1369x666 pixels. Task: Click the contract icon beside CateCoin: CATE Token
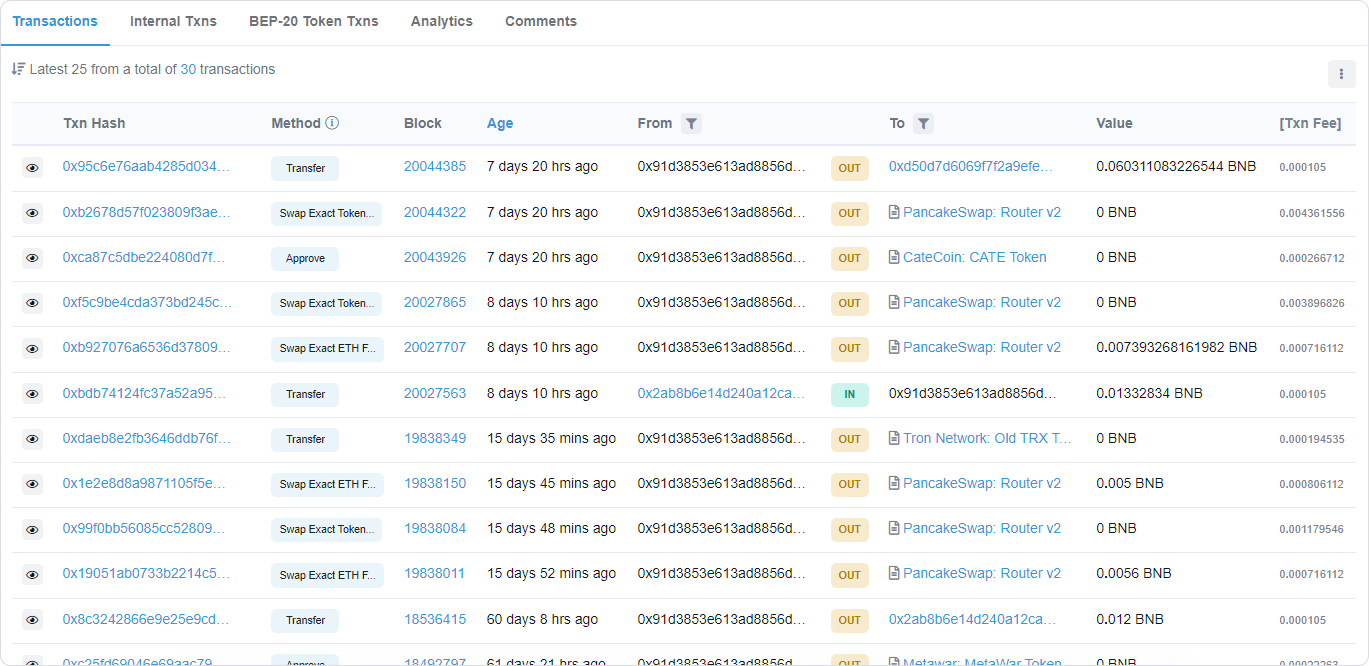click(894, 257)
